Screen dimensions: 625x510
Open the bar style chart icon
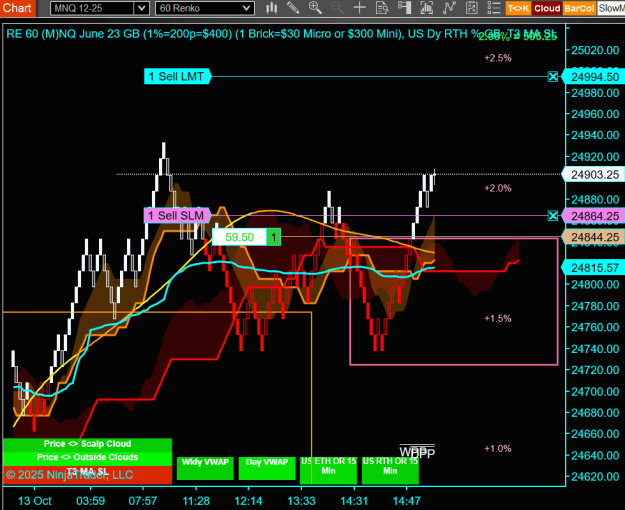pyautogui.click(x=271, y=8)
